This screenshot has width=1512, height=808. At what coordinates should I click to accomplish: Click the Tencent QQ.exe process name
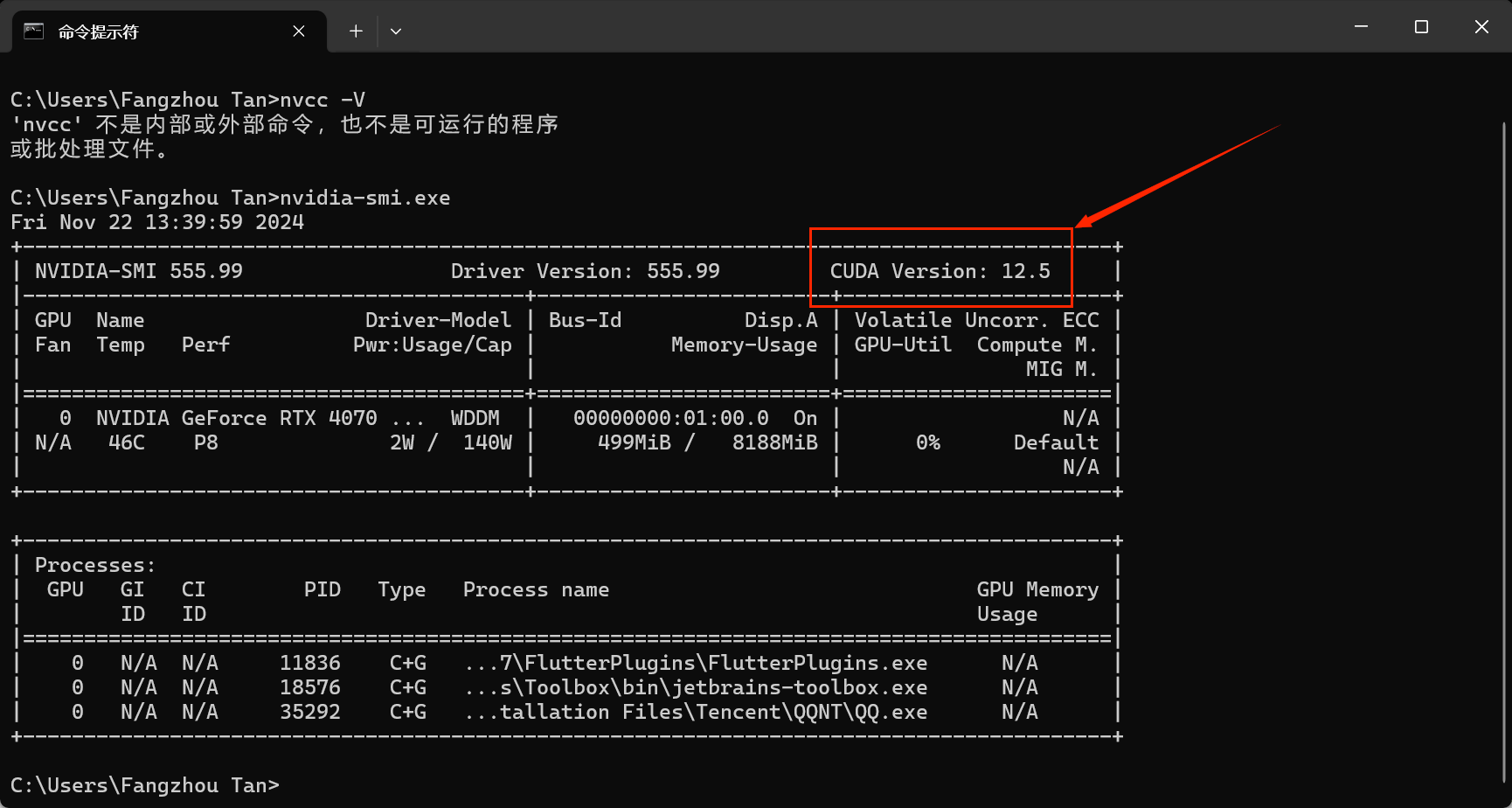[x=696, y=712]
